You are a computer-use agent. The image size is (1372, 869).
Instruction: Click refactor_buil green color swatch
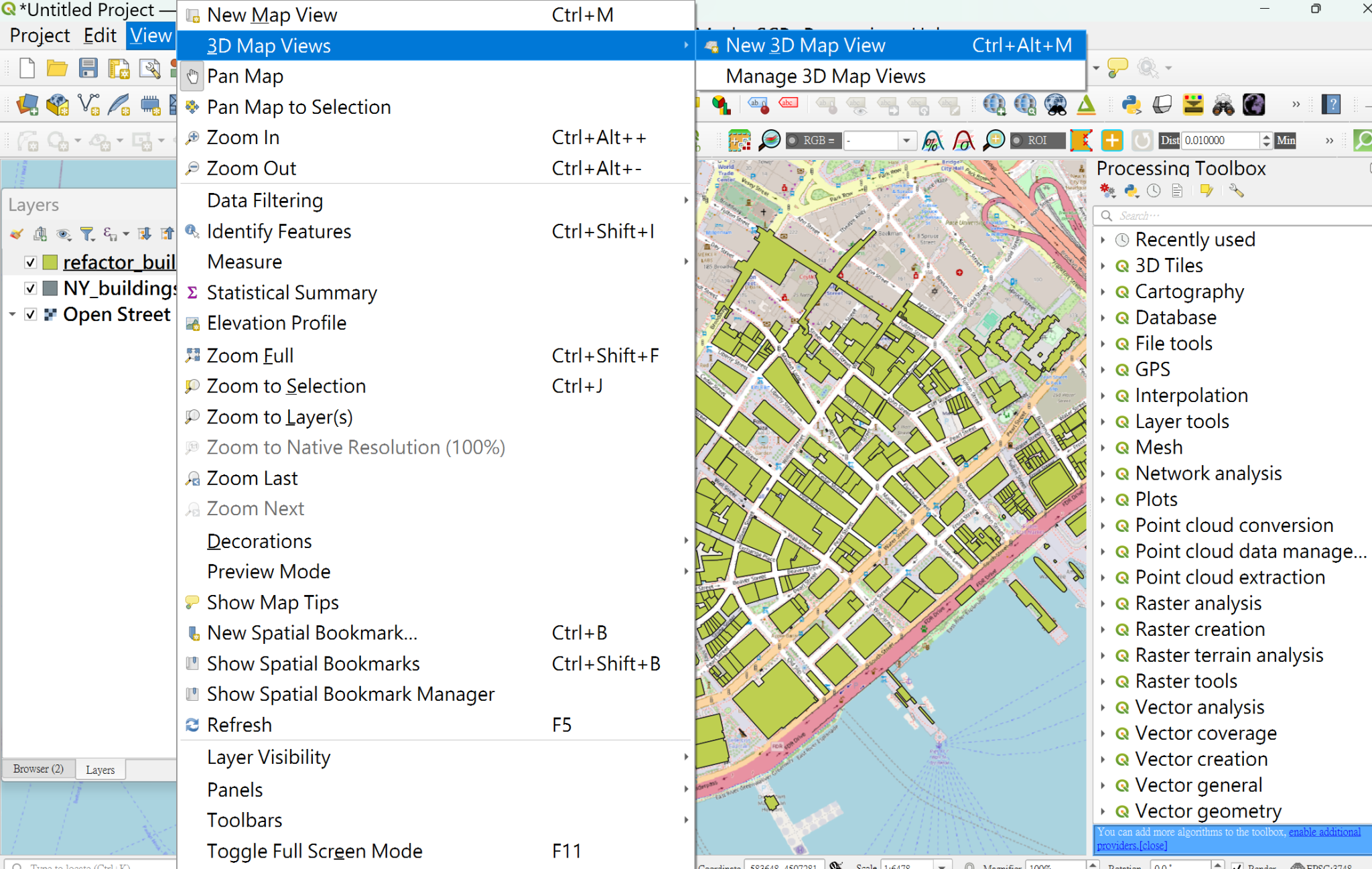51,262
